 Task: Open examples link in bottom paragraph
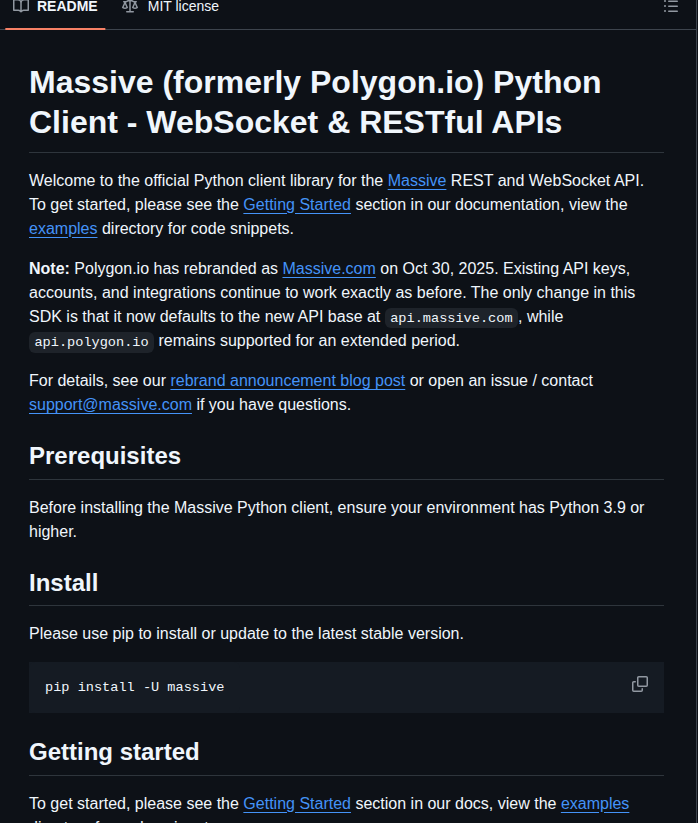click(x=595, y=804)
